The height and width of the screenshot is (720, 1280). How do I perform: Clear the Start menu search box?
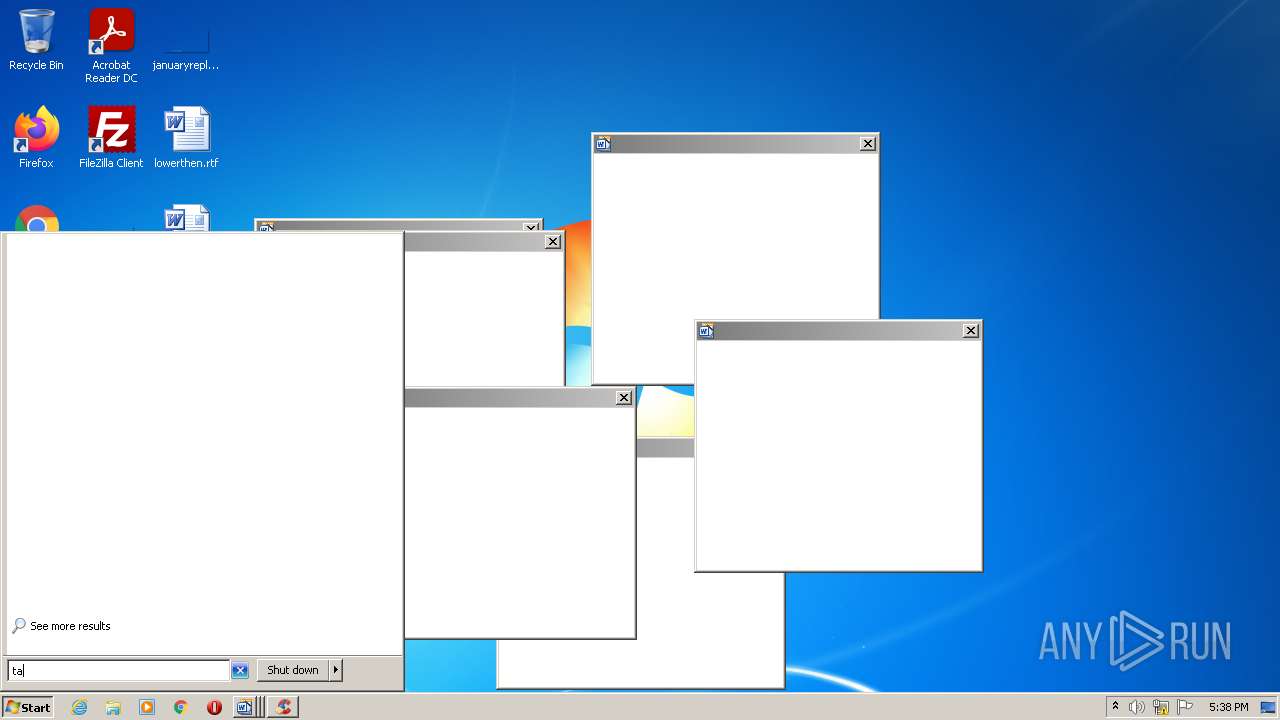coord(240,670)
